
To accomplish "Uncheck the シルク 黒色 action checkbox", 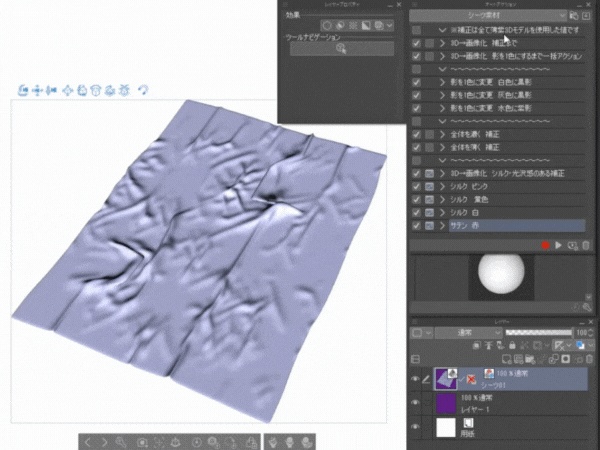I will pos(416,199).
